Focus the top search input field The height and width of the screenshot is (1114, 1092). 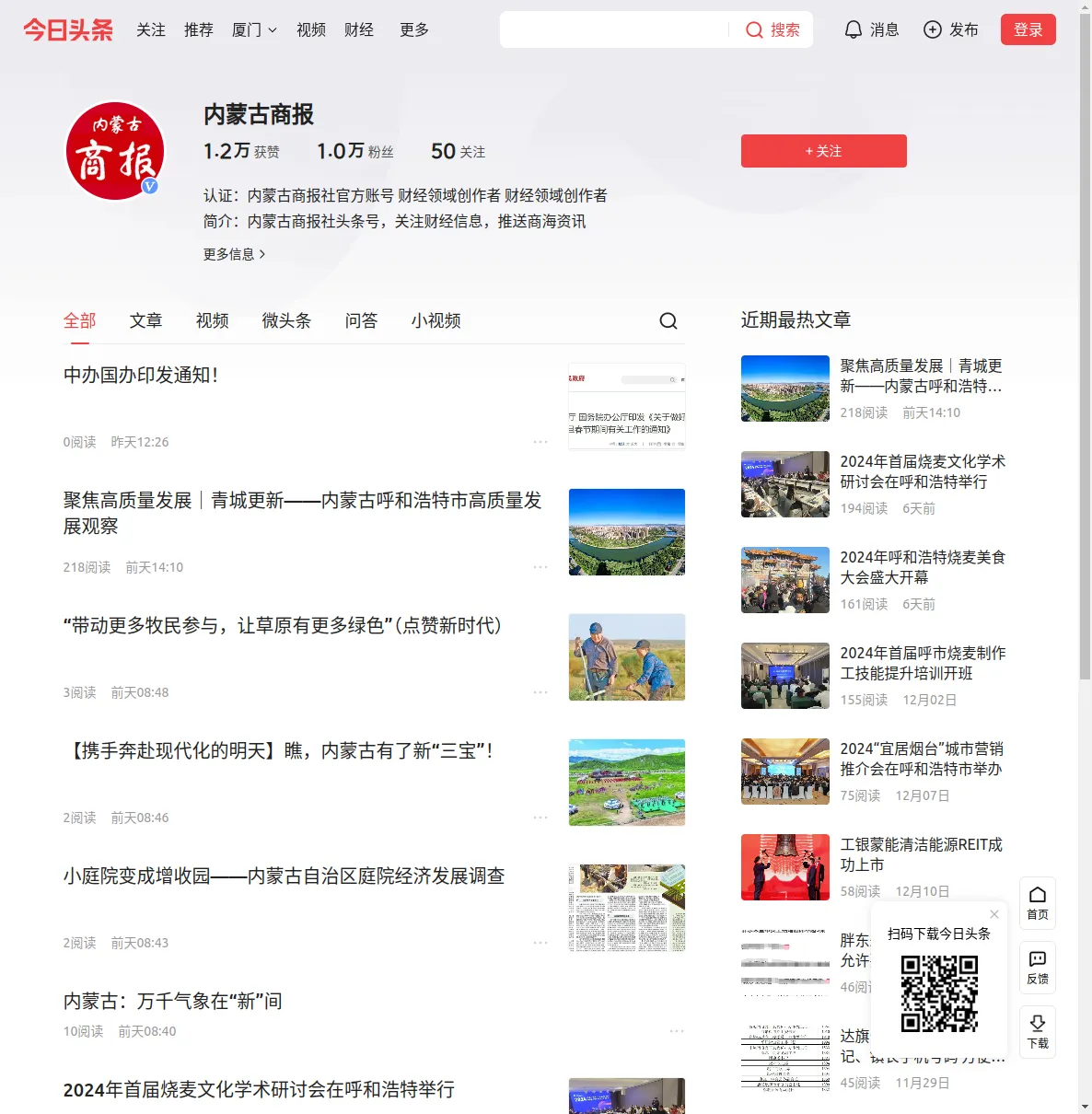click(614, 29)
